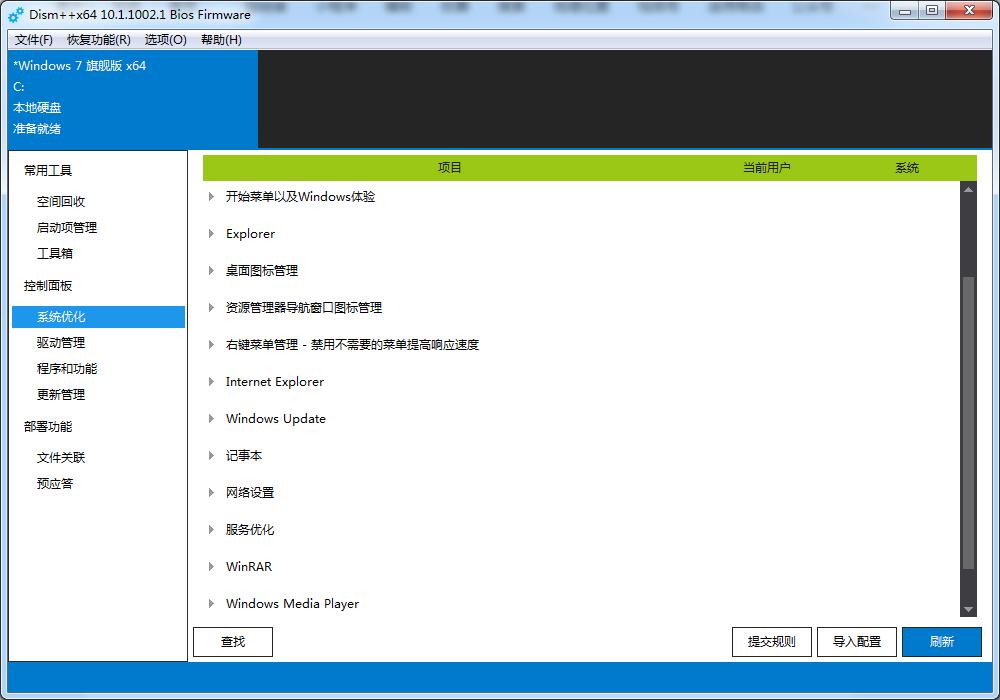Open 程序和功能 in the sidebar
The width and height of the screenshot is (1000, 700).
click(67, 369)
